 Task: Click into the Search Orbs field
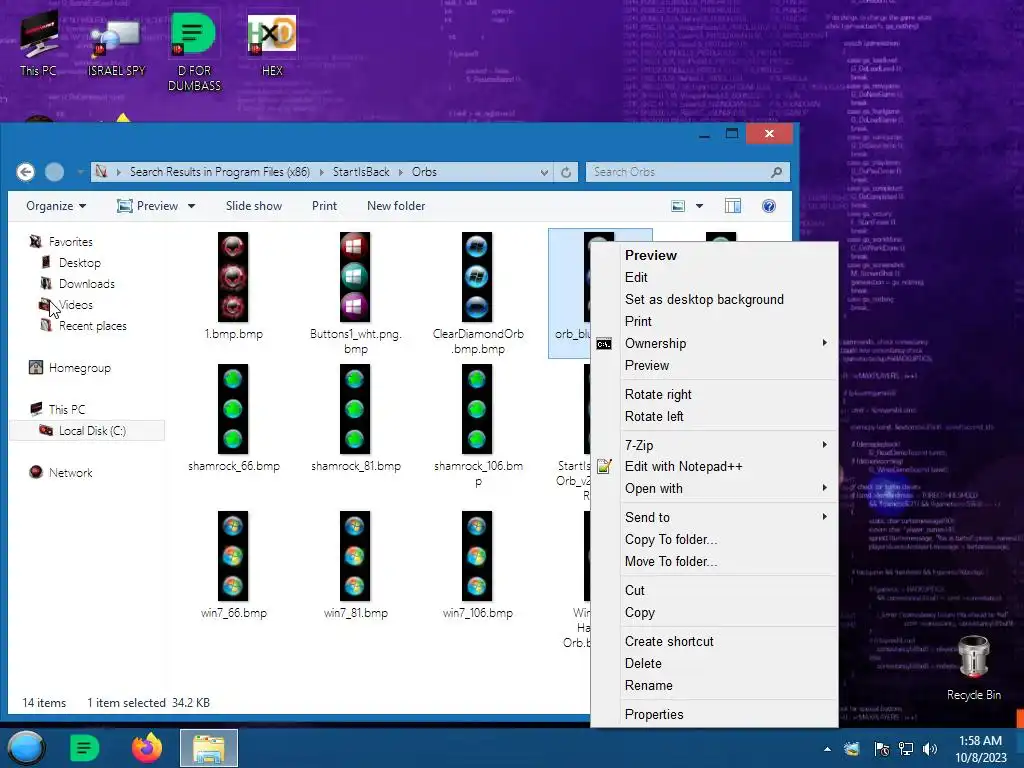(679, 172)
